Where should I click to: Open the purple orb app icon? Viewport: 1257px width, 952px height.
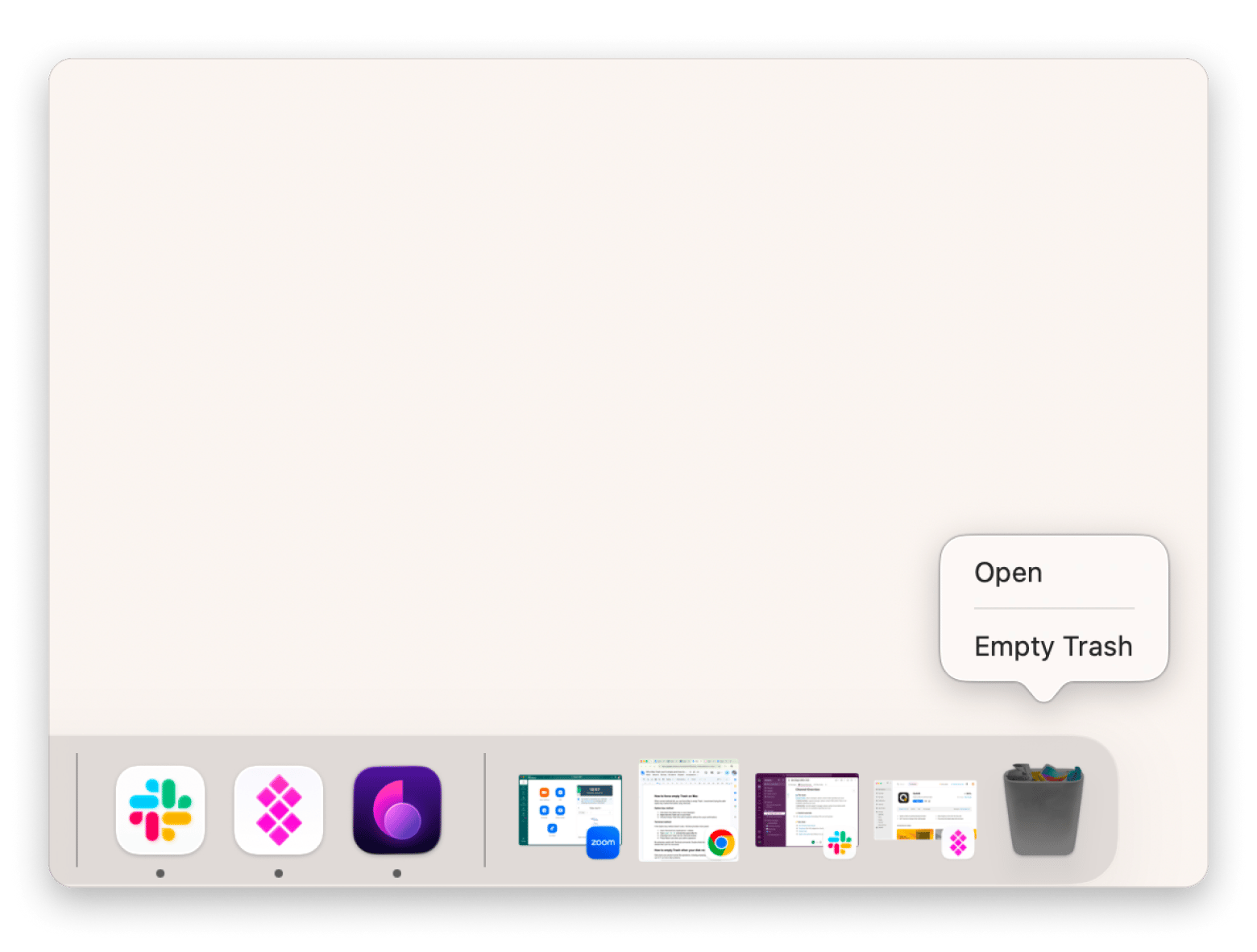(397, 809)
